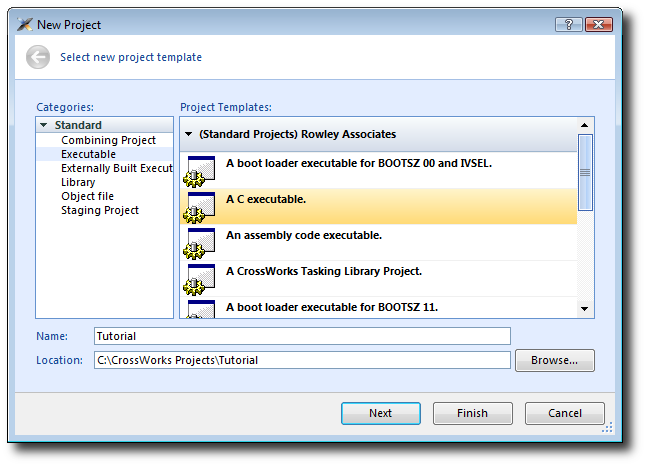The width and height of the screenshot is (646, 466).
Task: Select the Library category
Action: 78,182
